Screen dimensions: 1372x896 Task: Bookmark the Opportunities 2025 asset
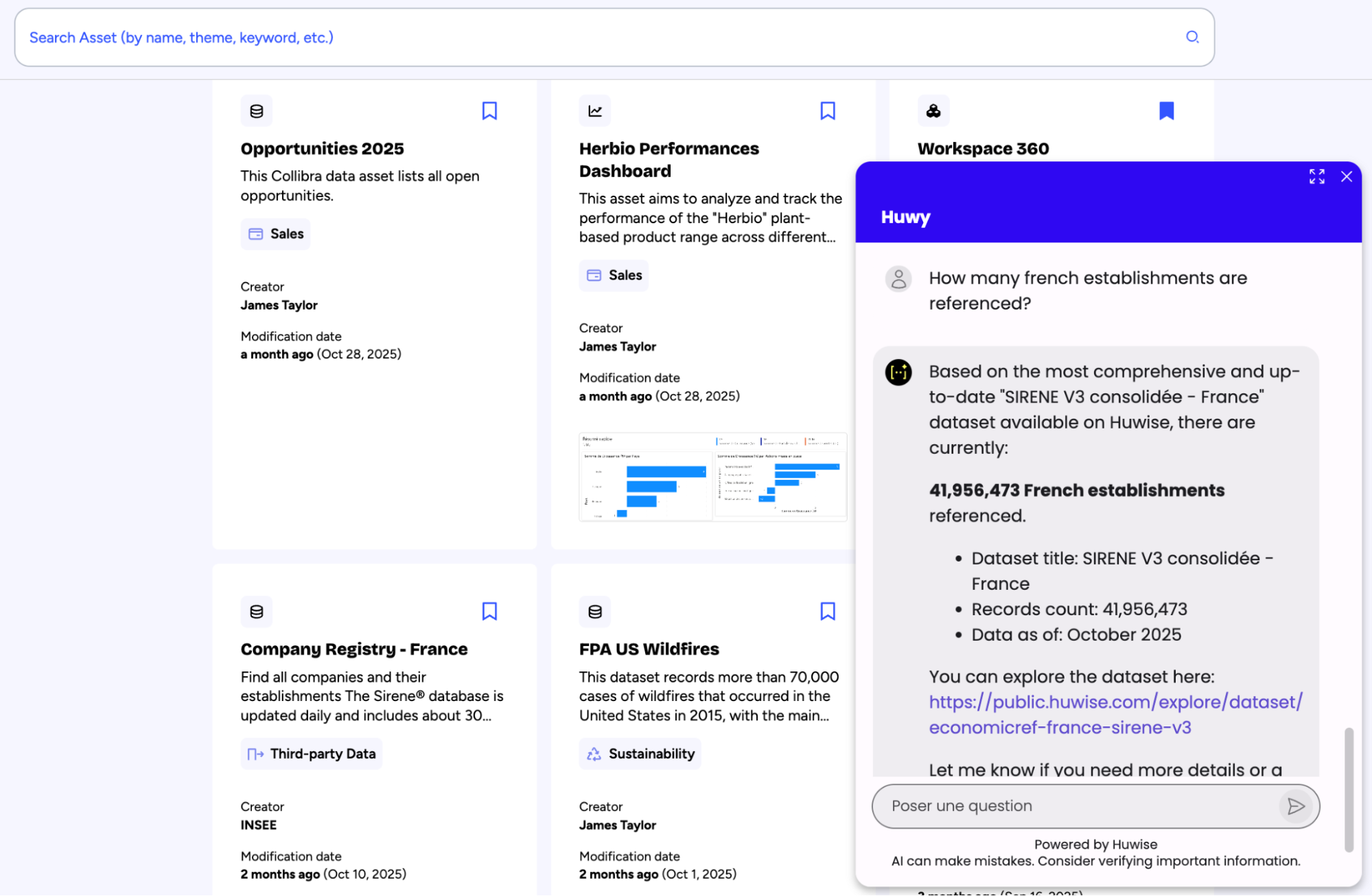click(489, 111)
